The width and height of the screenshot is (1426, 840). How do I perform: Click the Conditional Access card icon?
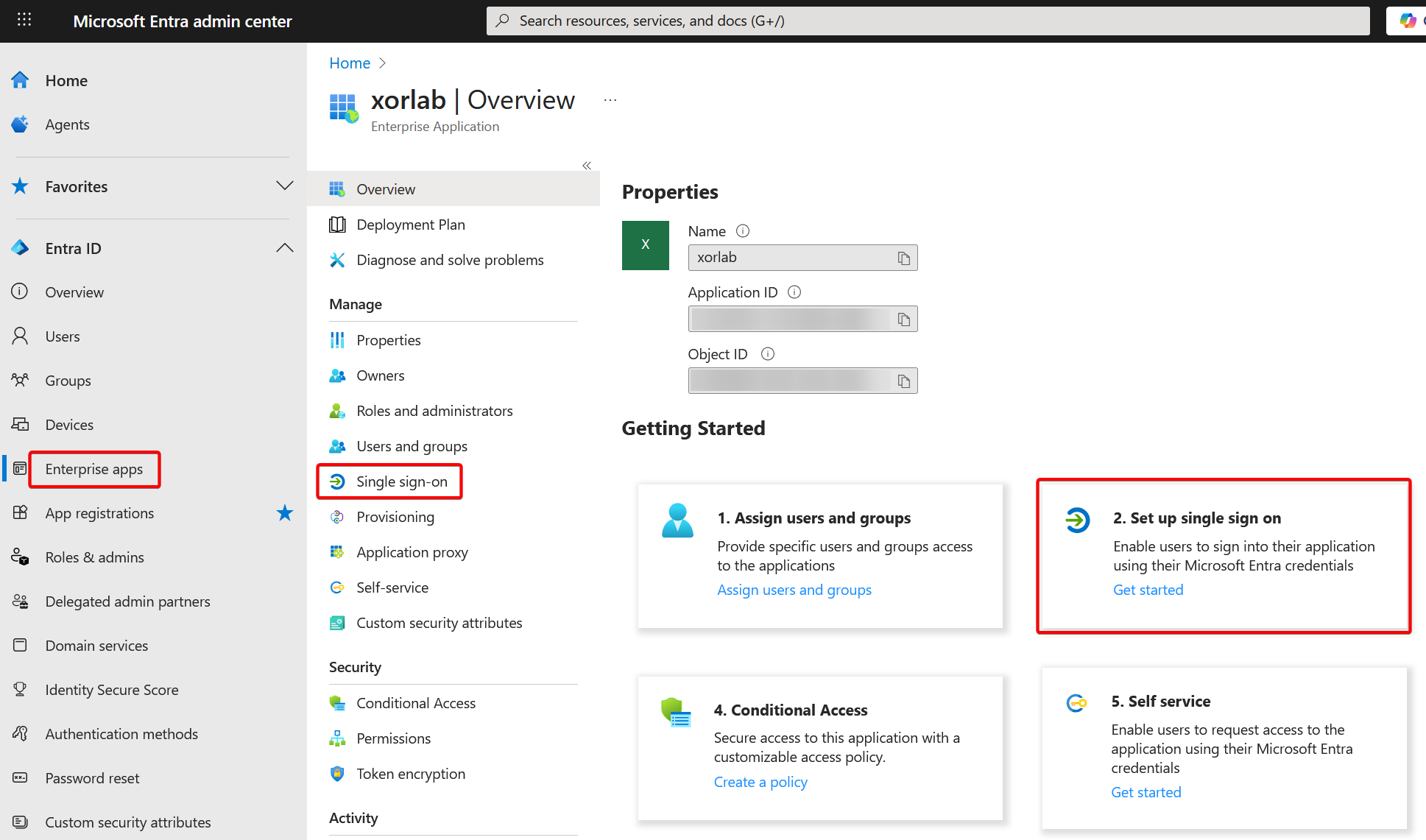coord(676,713)
